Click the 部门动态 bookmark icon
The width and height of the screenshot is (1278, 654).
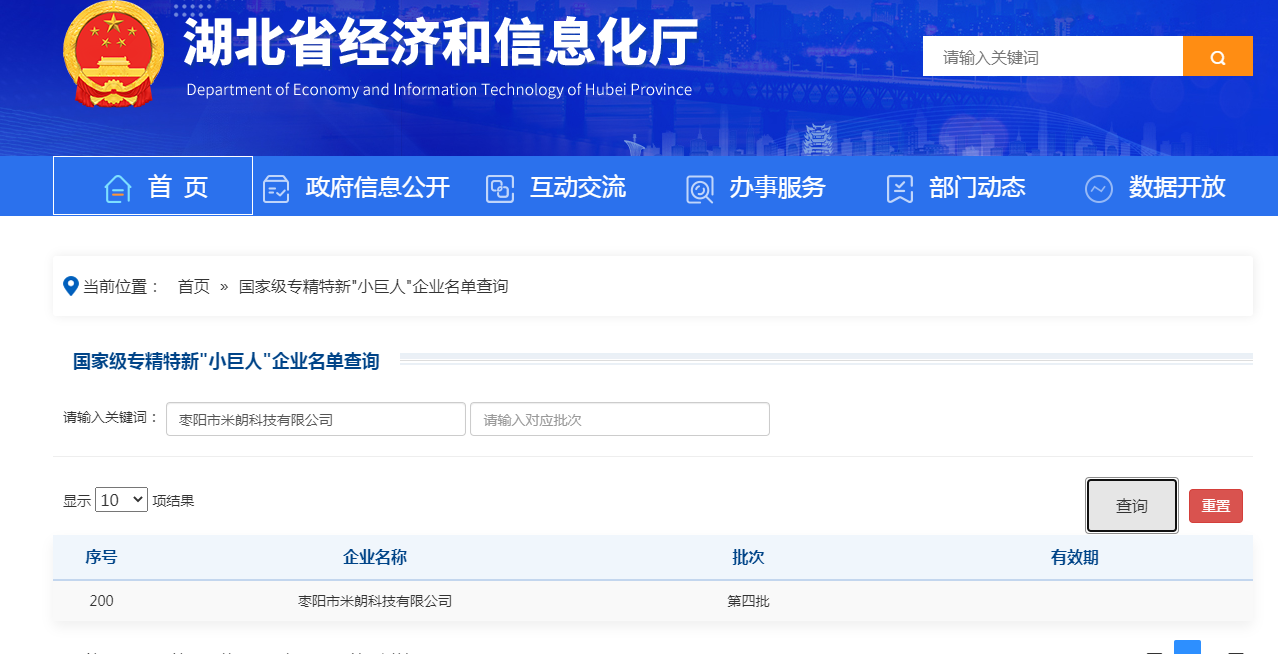(x=900, y=188)
